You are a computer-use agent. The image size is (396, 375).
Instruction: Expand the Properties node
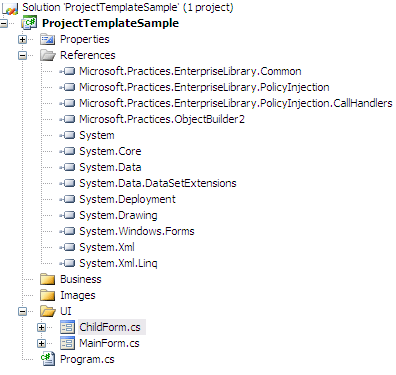pos(22,39)
